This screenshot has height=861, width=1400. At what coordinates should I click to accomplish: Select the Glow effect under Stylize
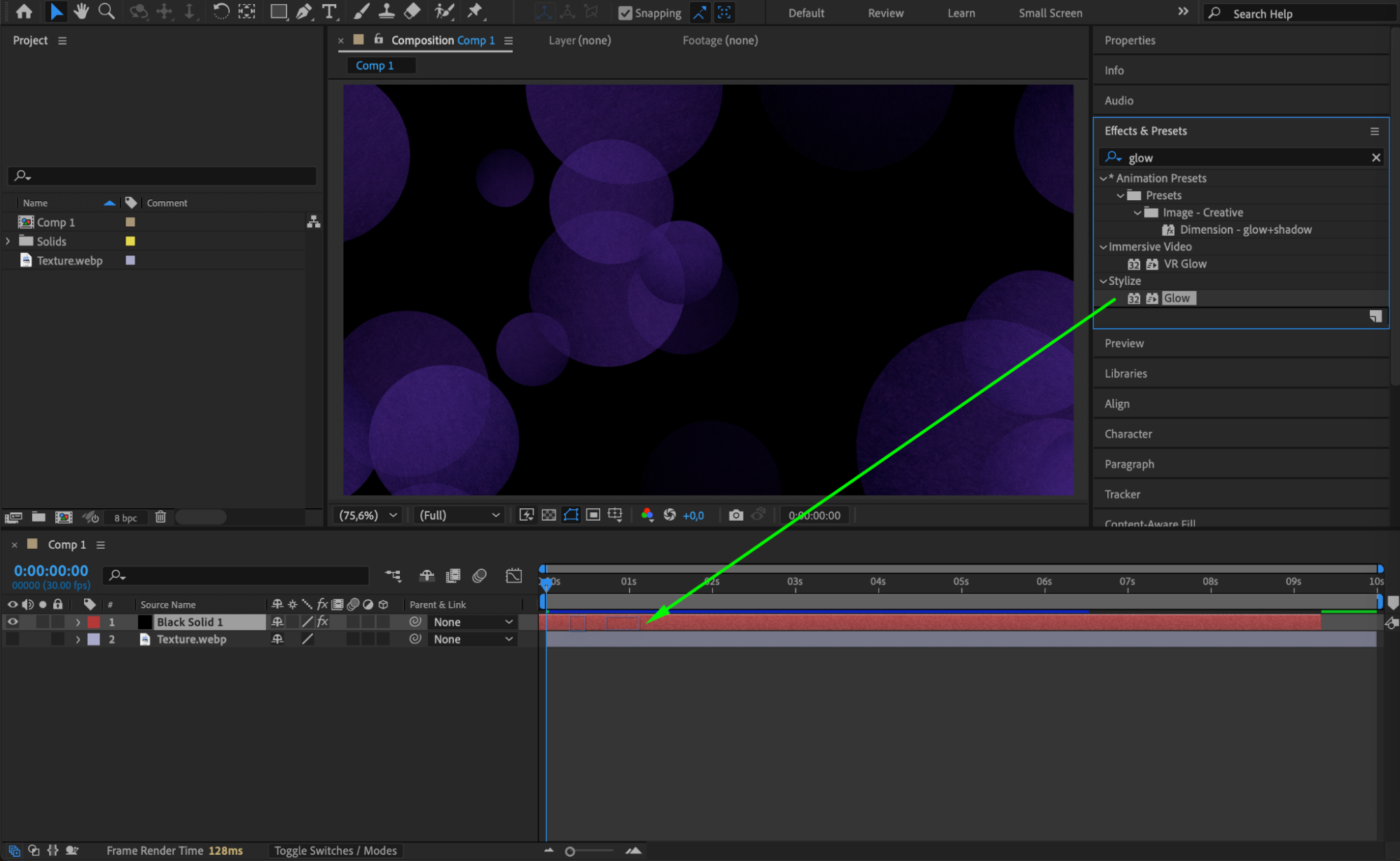coord(1177,298)
